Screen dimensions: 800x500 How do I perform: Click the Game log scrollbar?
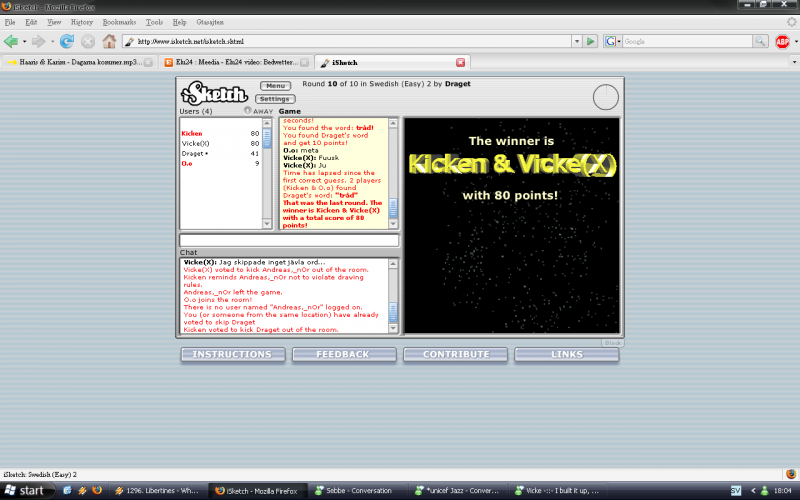pos(393,175)
